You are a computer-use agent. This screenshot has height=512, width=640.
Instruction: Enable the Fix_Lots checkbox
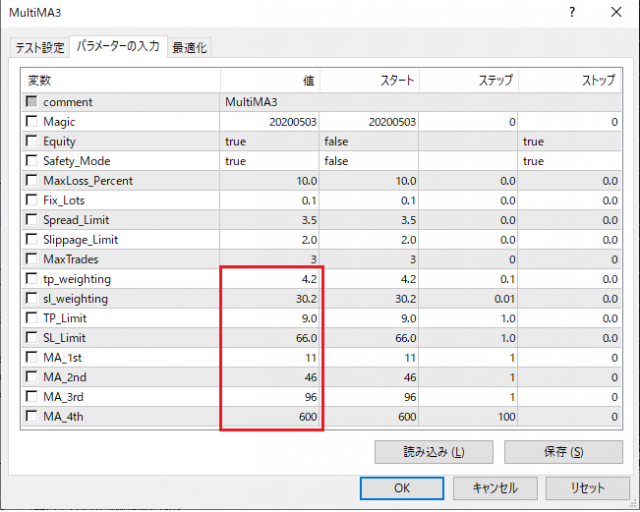coord(31,200)
